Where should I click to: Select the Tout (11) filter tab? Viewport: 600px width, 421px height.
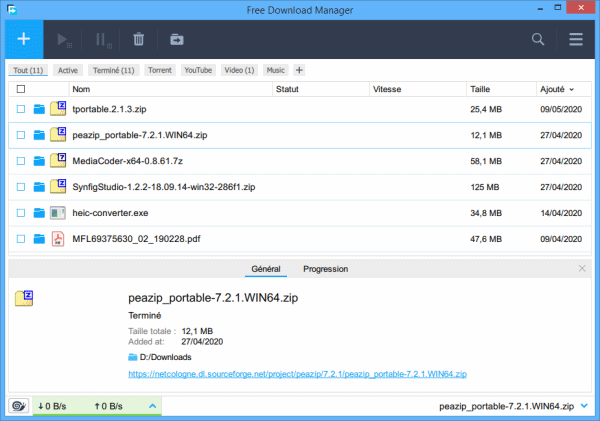(28, 70)
